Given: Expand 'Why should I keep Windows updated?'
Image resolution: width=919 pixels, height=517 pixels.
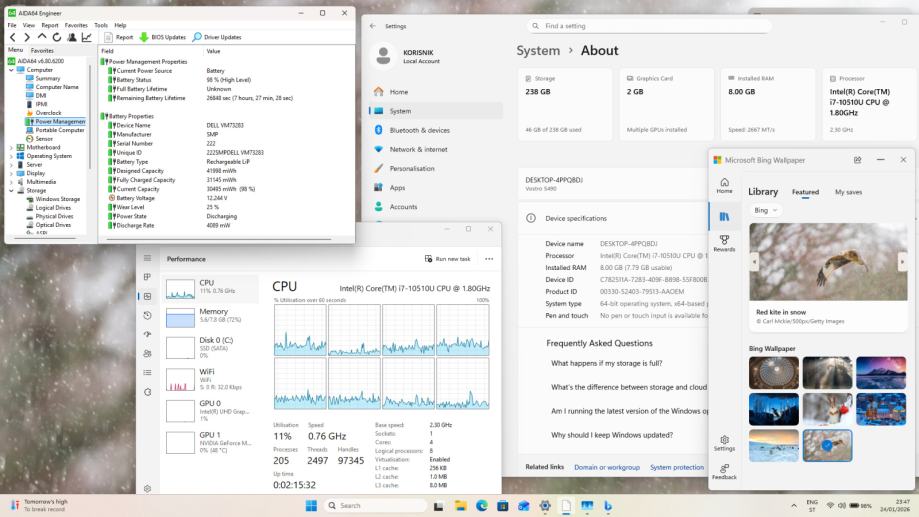Looking at the screenshot, I should 612,435.
